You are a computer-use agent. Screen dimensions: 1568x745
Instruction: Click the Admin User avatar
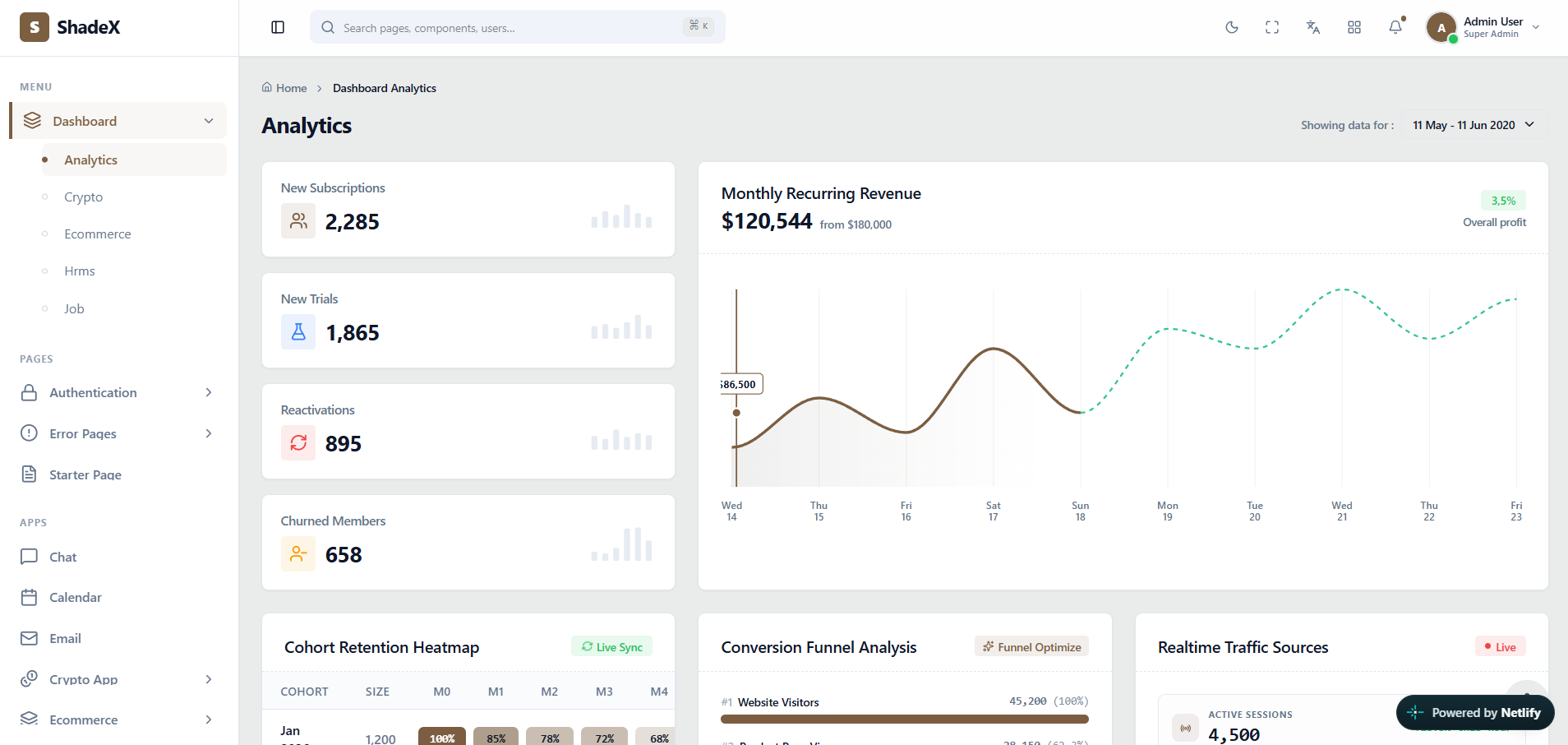1441,27
